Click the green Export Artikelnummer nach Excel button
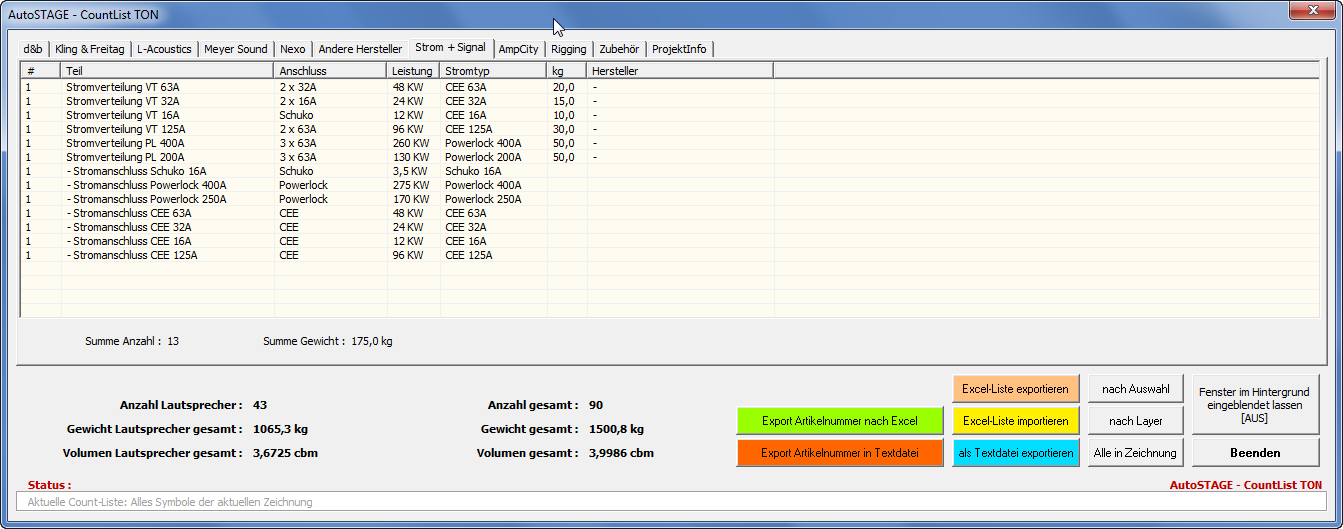The width and height of the screenshot is (1343, 529). tap(839, 421)
